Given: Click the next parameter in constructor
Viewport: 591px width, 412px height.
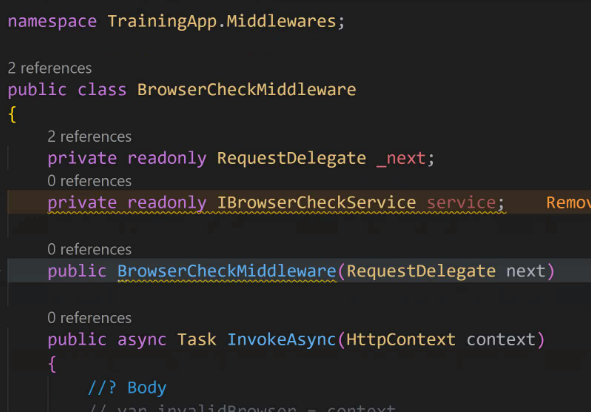Looking at the screenshot, I should coord(526,271).
